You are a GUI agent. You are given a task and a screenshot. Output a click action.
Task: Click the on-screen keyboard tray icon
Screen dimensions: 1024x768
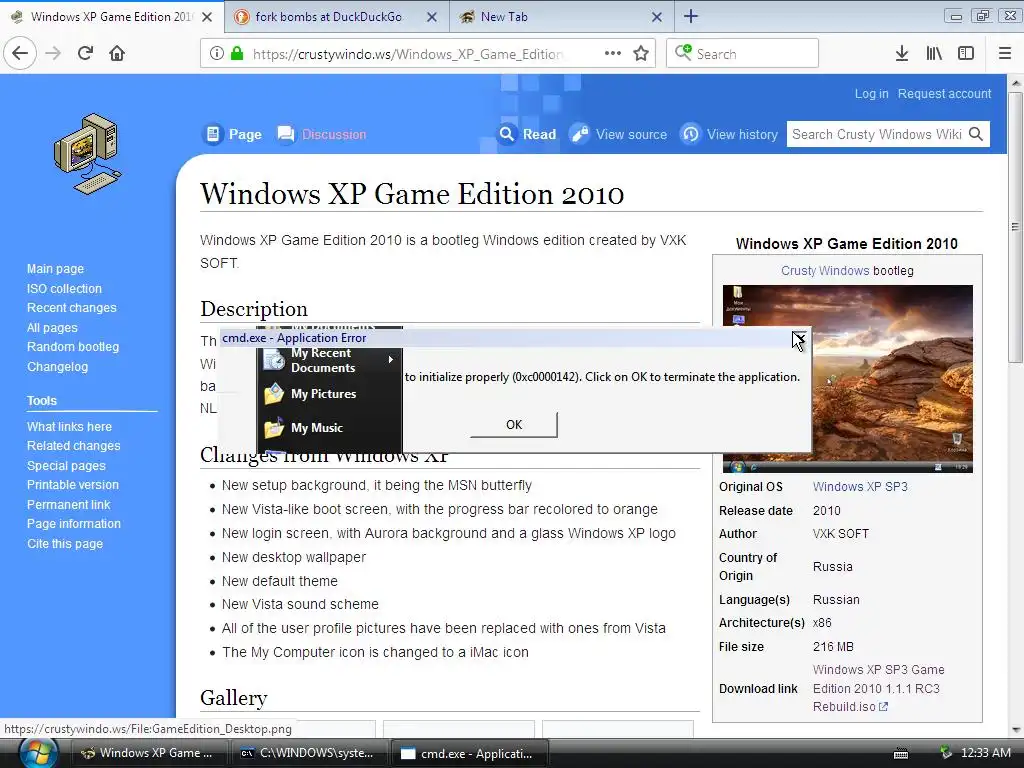[x=901, y=754]
